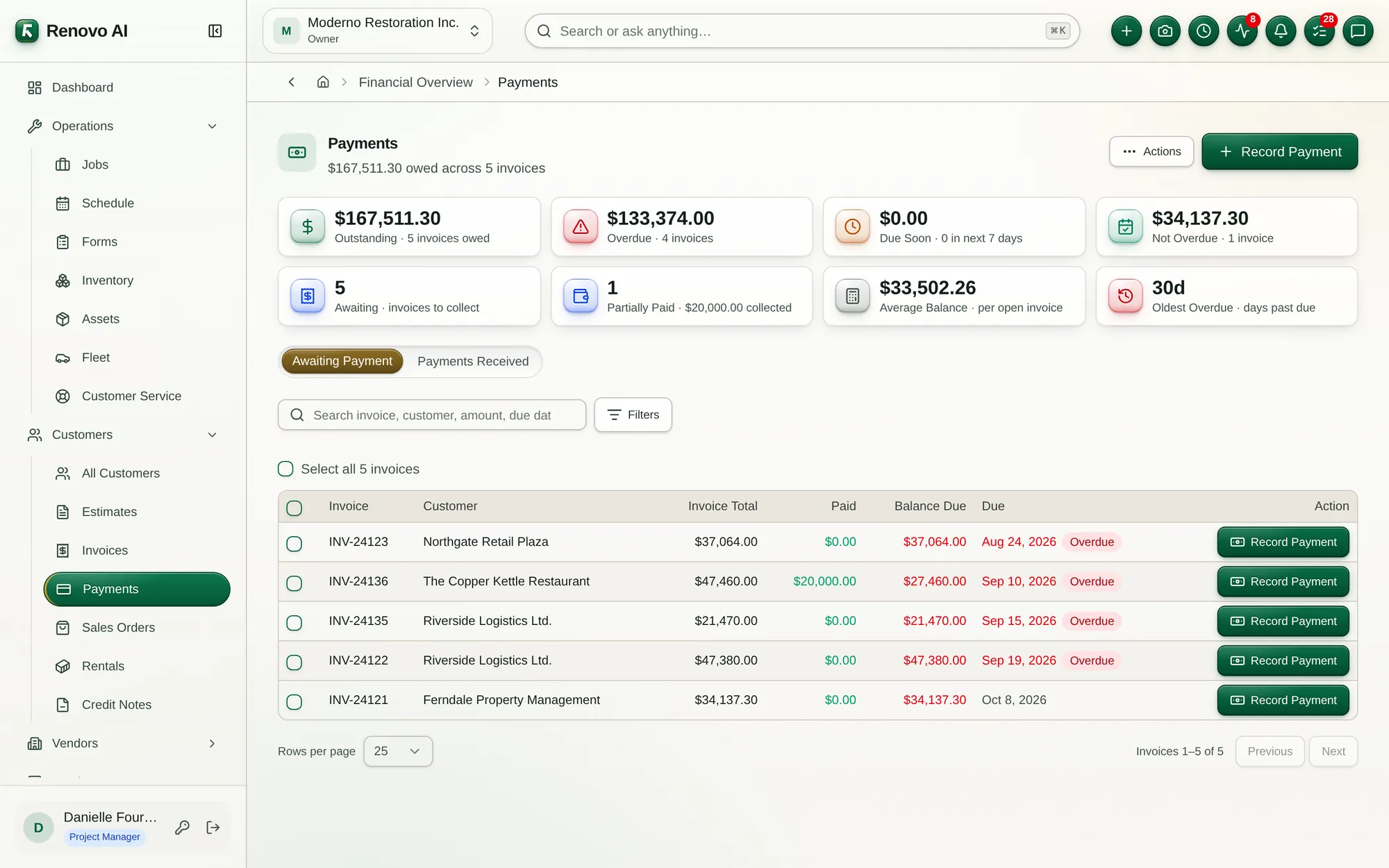1389x868 pixels.
Task: Toggle the table header checkbox
Action: (x=294, y=508)
